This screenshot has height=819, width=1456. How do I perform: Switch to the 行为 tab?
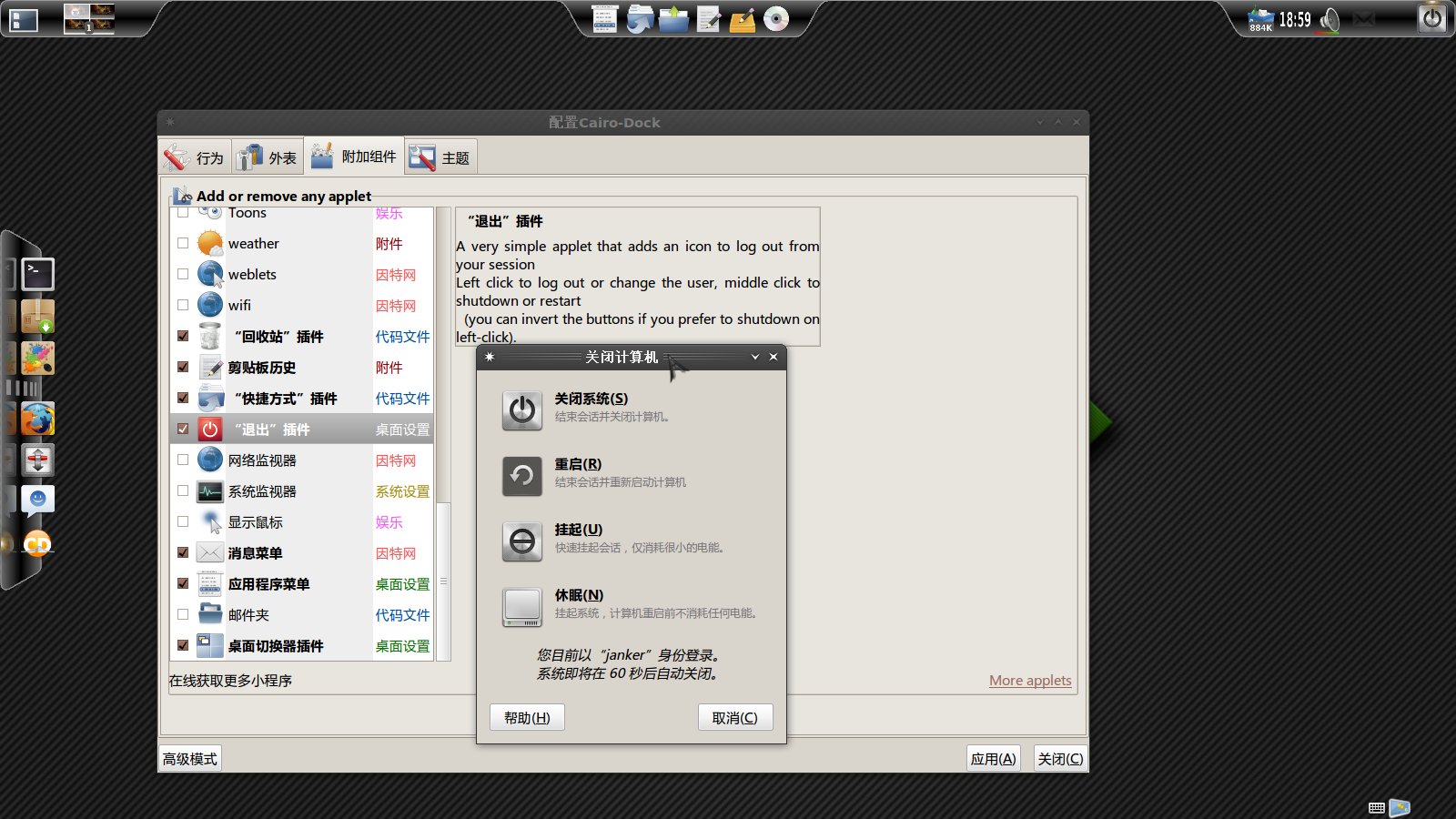(x=195, y=157)
